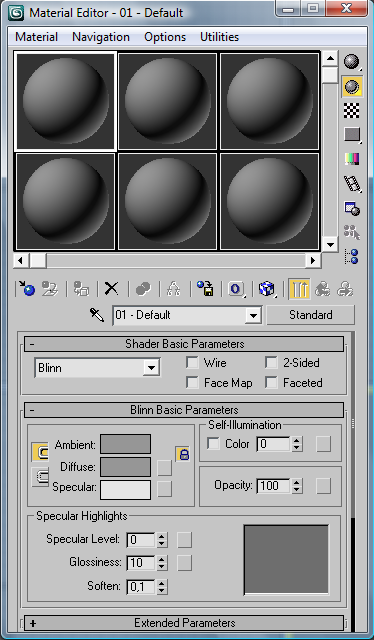Click the Material Effects Channel icon

[236, 289]
